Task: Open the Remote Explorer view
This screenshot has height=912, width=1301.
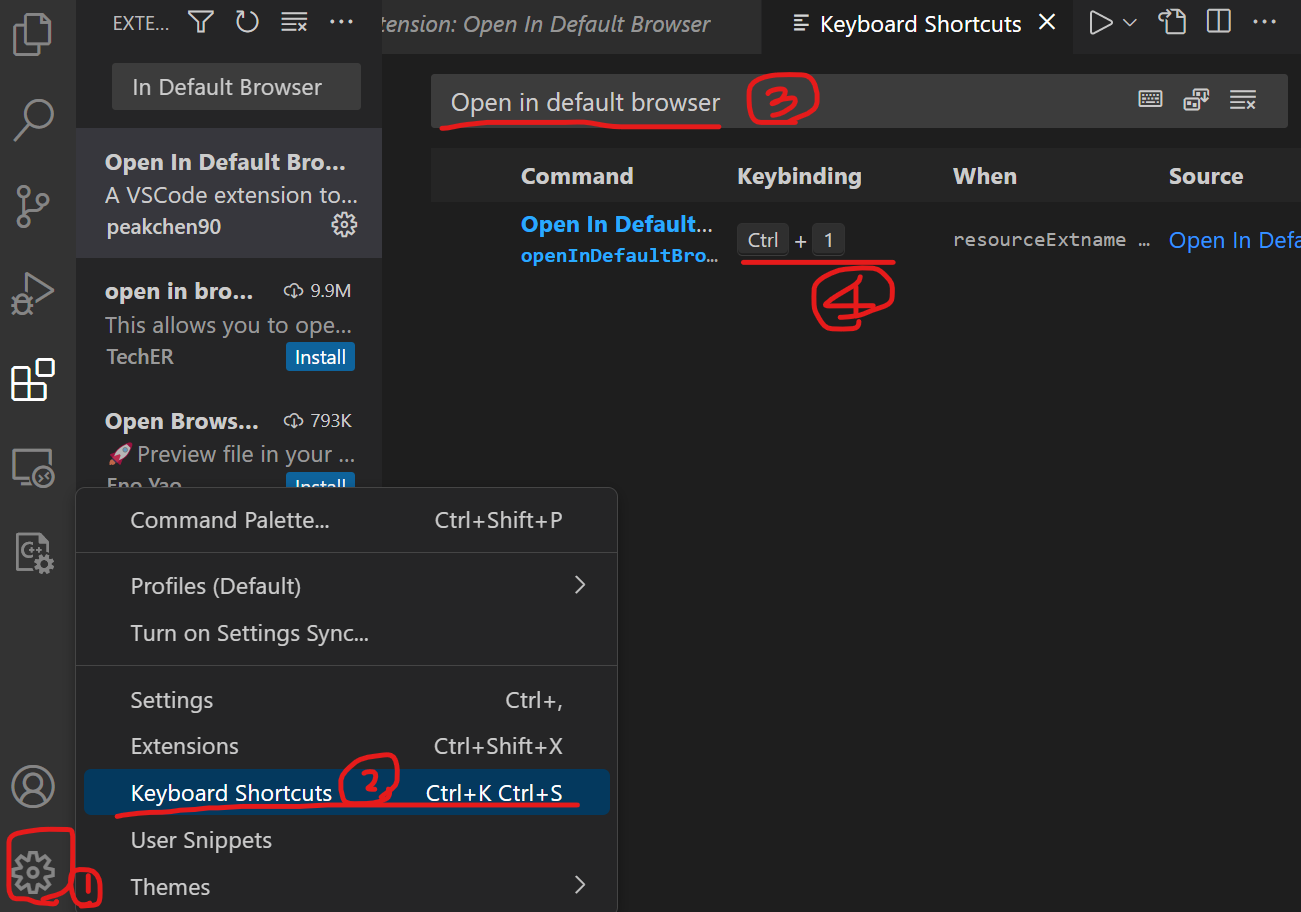Action: tap(33, 467)
